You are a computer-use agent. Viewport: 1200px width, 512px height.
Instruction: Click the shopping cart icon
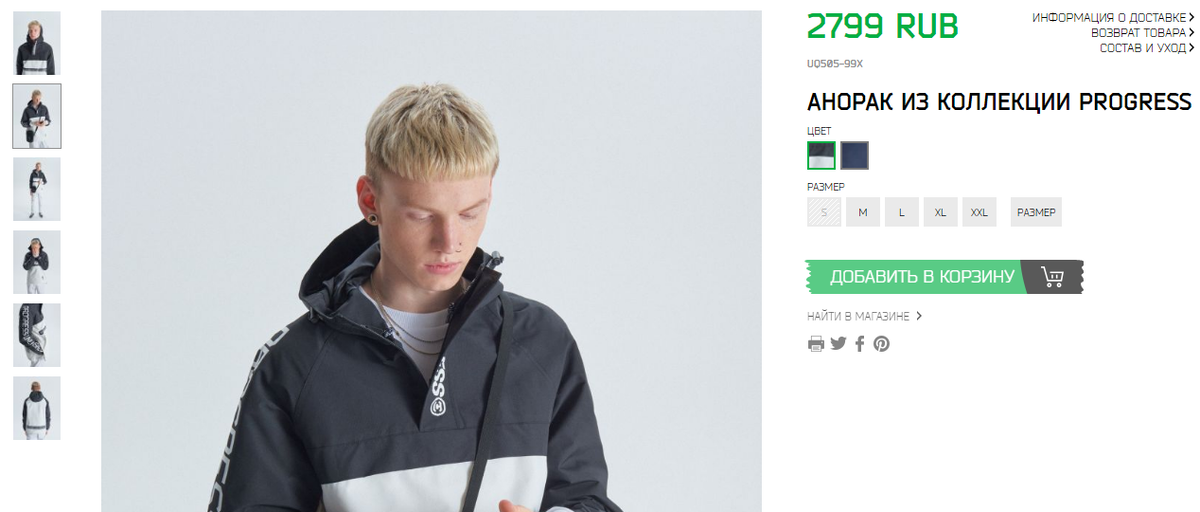(x=1052, y=277)
